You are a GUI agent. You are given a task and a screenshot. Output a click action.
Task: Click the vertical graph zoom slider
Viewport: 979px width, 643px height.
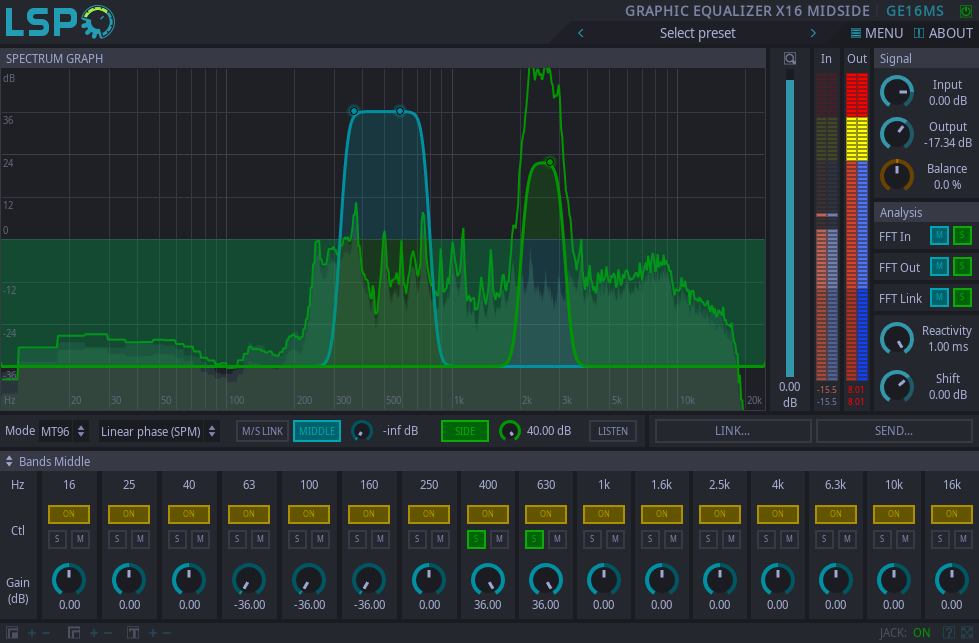click(790, 225)
